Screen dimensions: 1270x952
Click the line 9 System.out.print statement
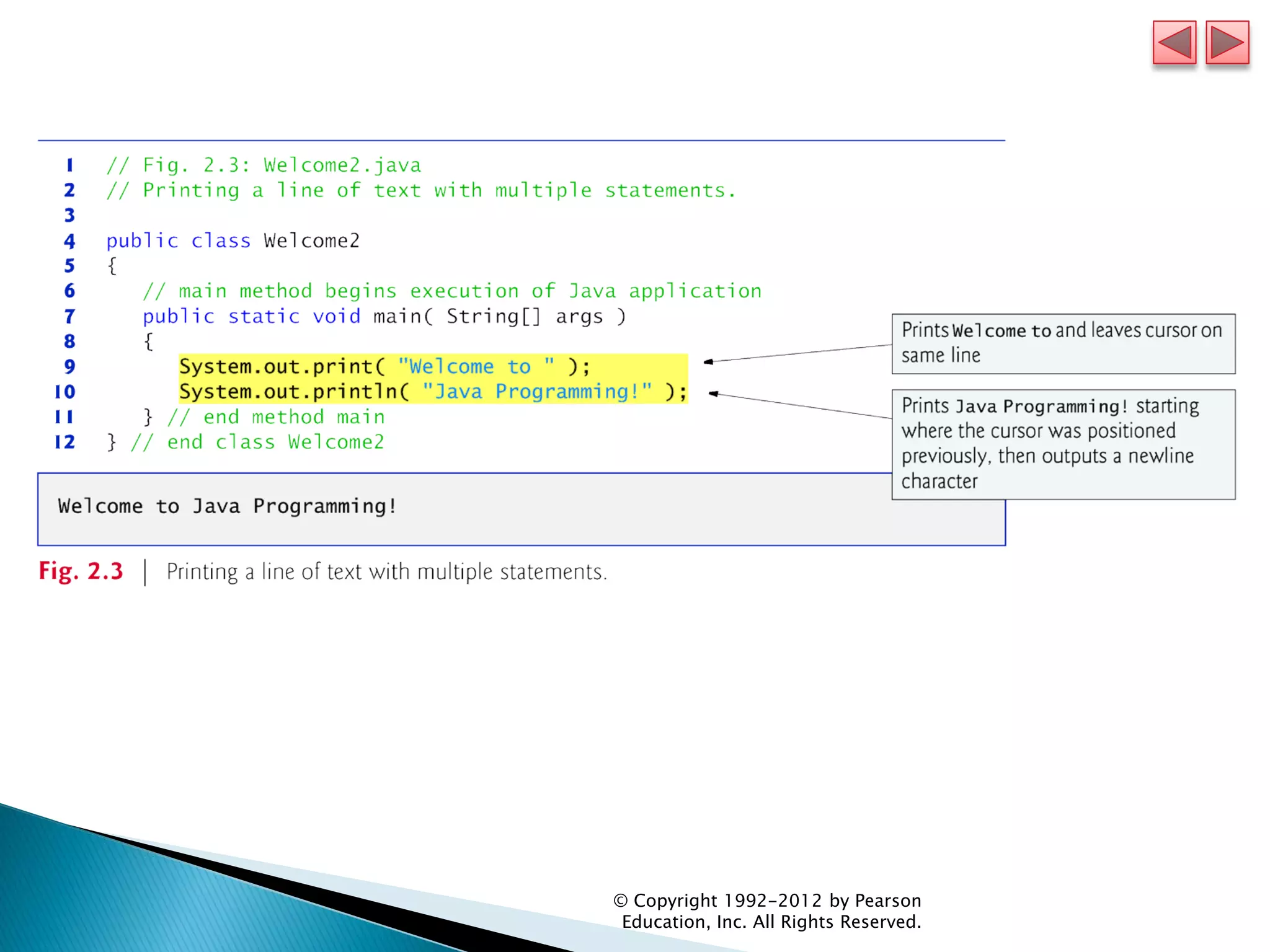pyautogui.click(x=384, y=366)
